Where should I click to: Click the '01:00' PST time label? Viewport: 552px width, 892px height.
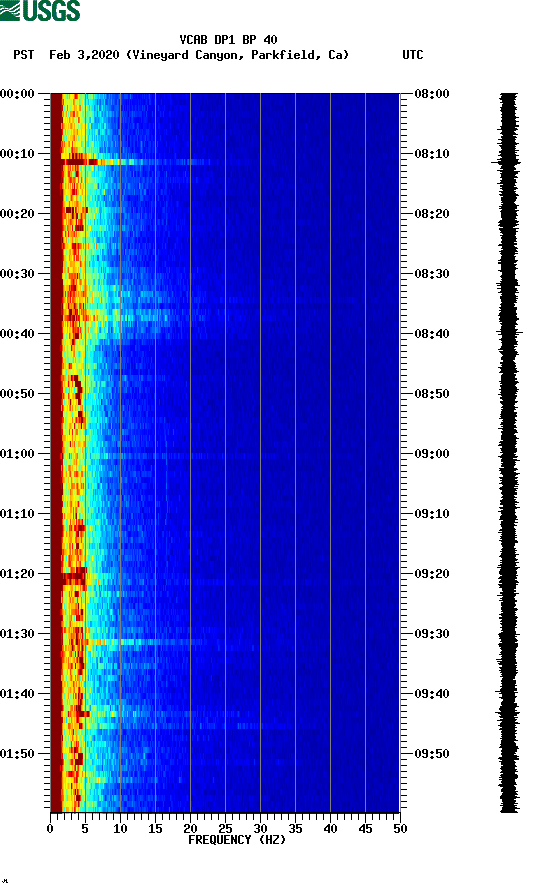coord(17,454)
